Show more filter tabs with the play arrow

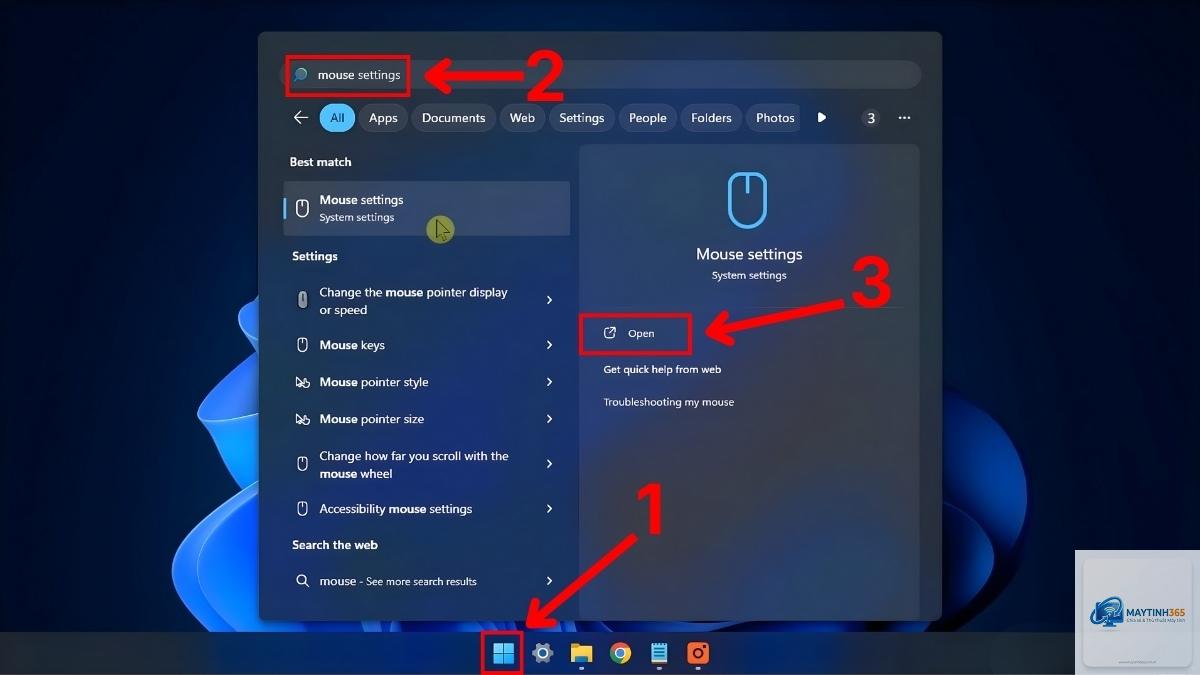point(821,118)
